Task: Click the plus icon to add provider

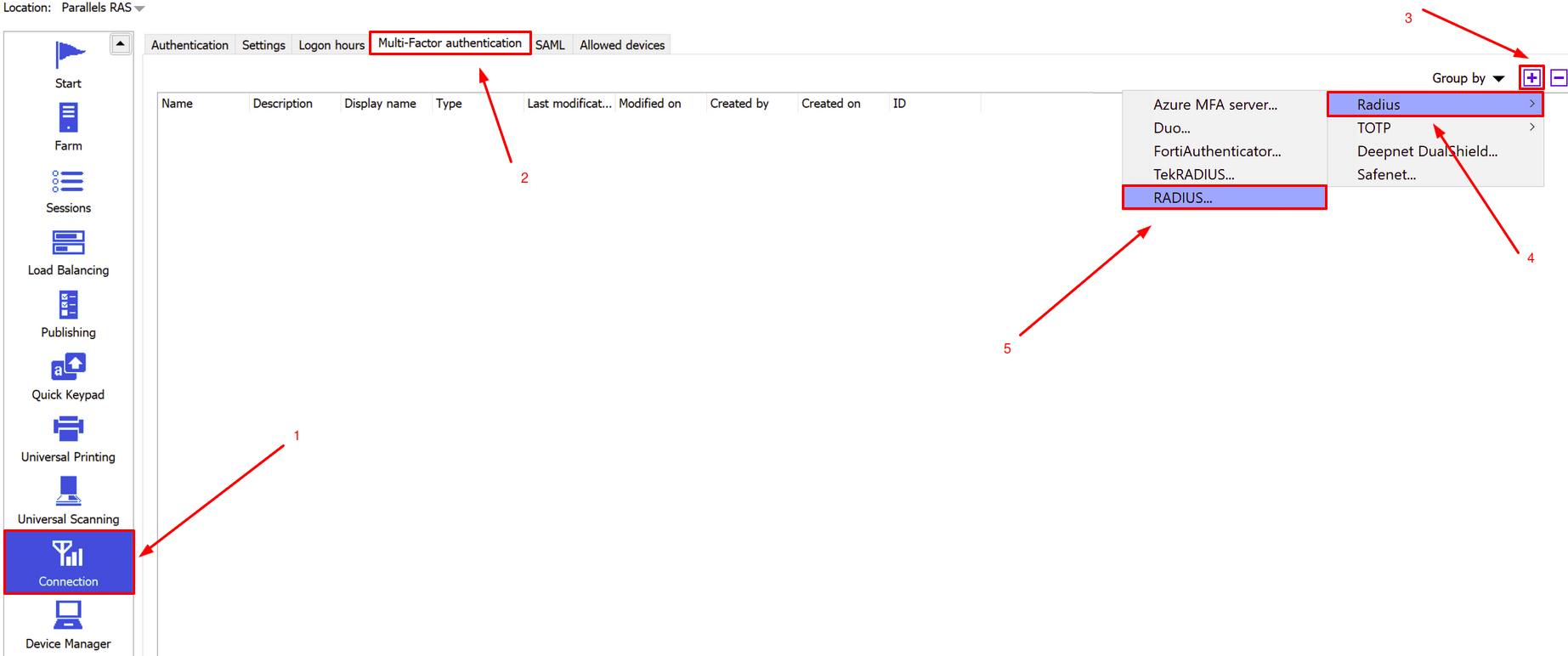Action: [1531, 78]
